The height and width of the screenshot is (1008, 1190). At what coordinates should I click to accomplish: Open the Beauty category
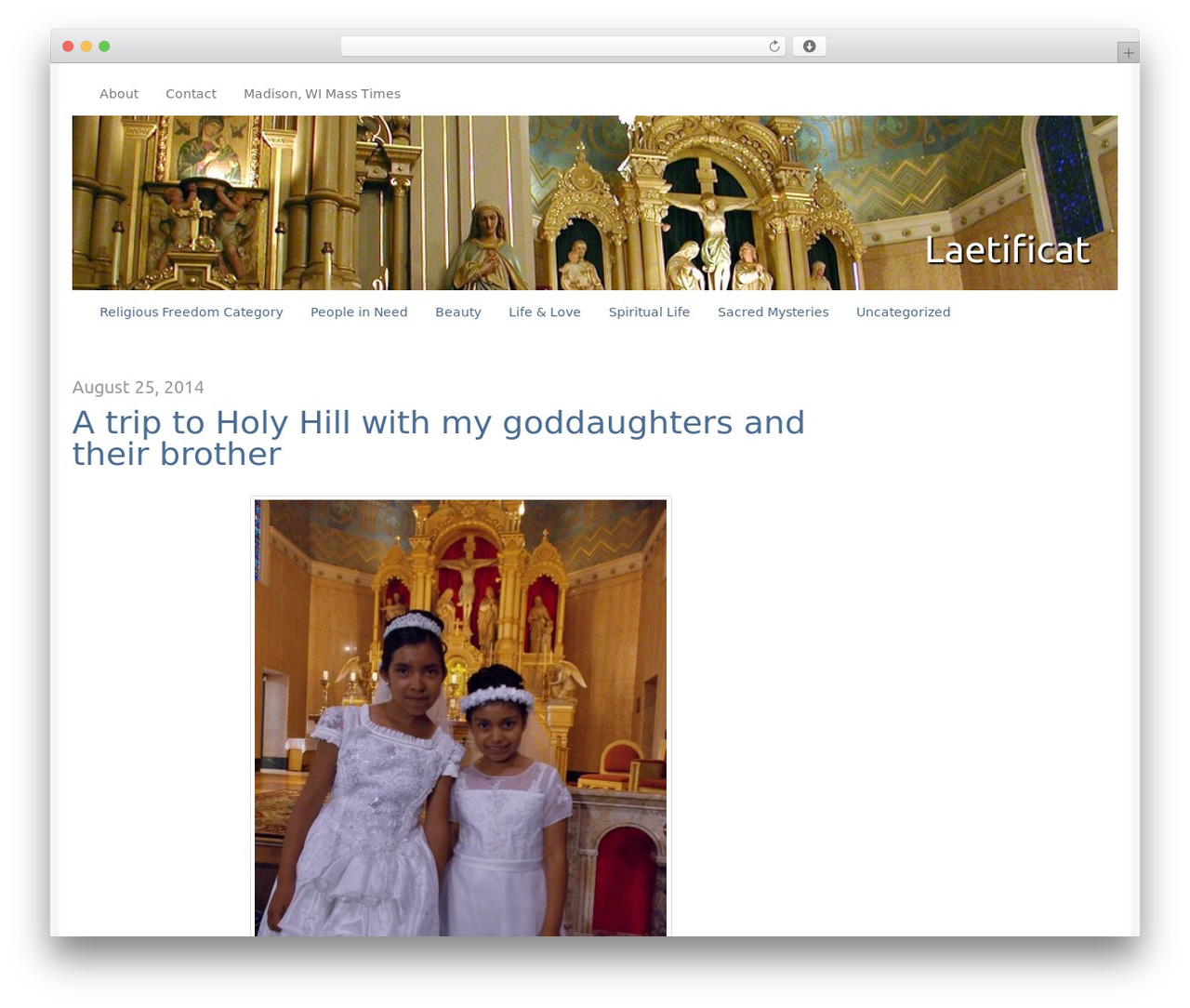[458, 312]
